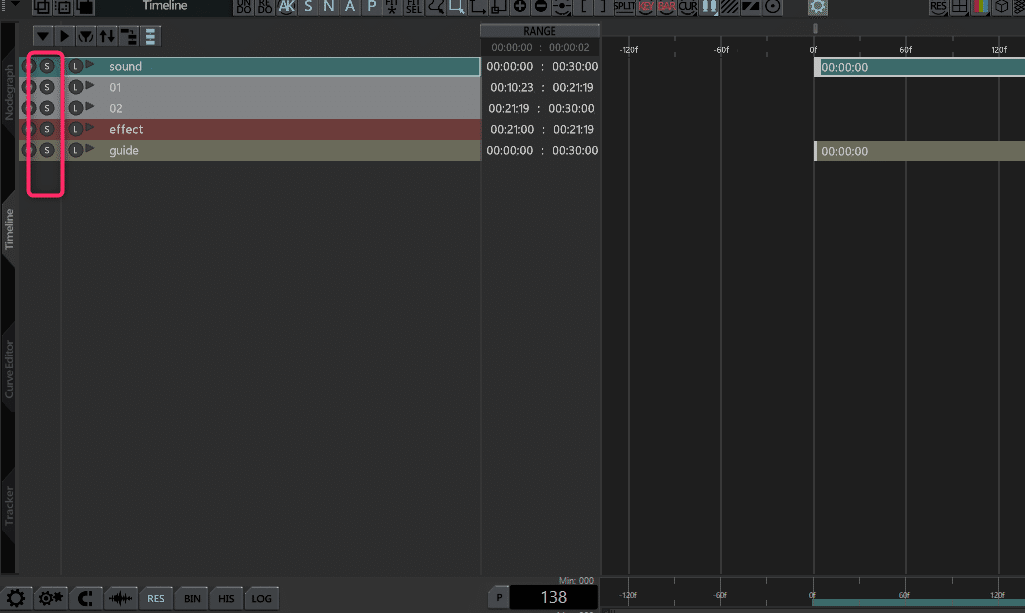The height and width of the screenshot is (613, 1025).
Task: Toggle lock L on 01 track
Action: tap(75, 87)
